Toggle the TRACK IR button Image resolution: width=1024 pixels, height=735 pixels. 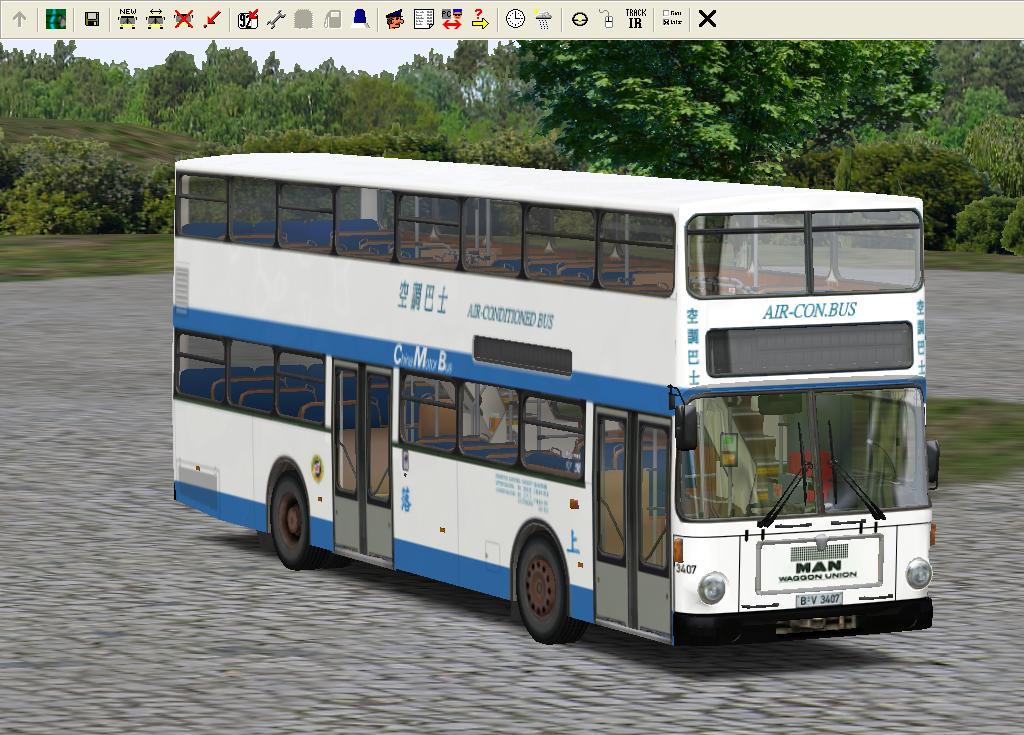[635, 18]
